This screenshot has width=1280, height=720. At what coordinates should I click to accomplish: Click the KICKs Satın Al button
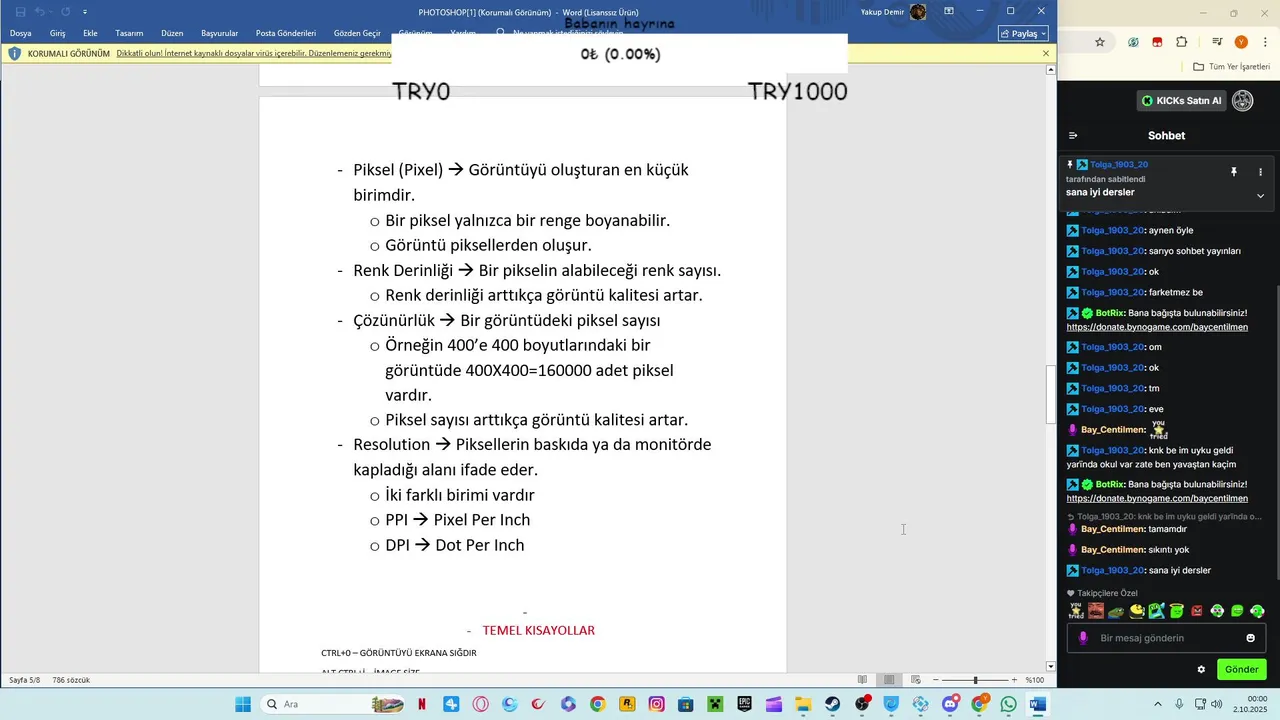1182,101
